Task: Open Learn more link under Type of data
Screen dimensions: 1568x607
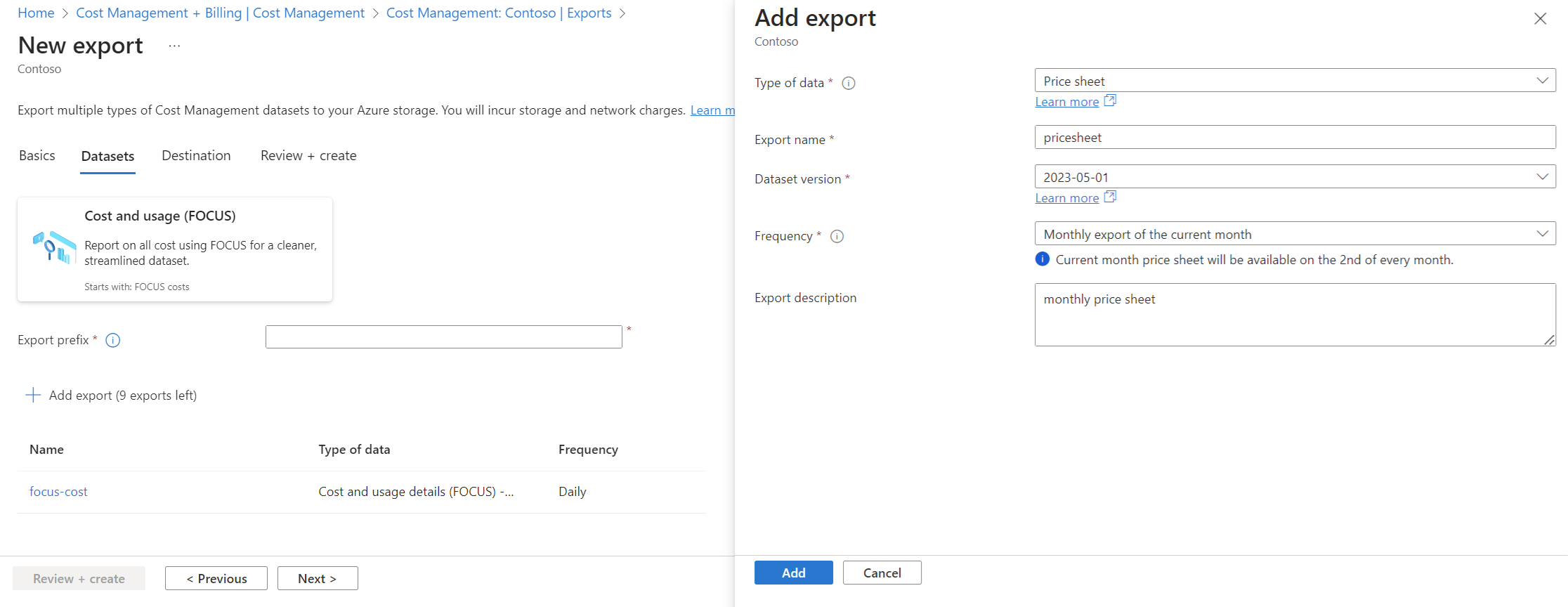Action: pyautogui.click(x=1066, y=102)
